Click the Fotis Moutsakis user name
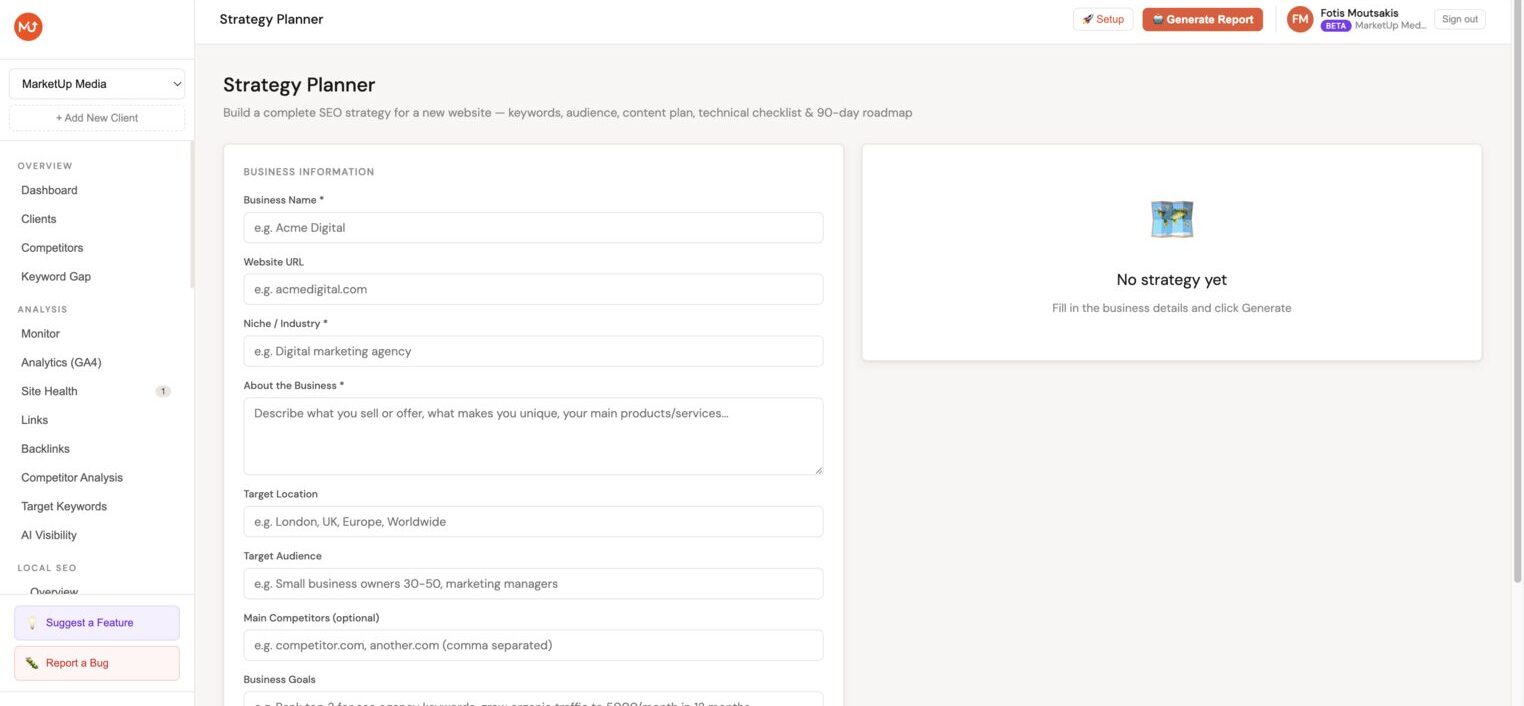The width and height of the screenshot is (1524, 706). click(1359, 13)
